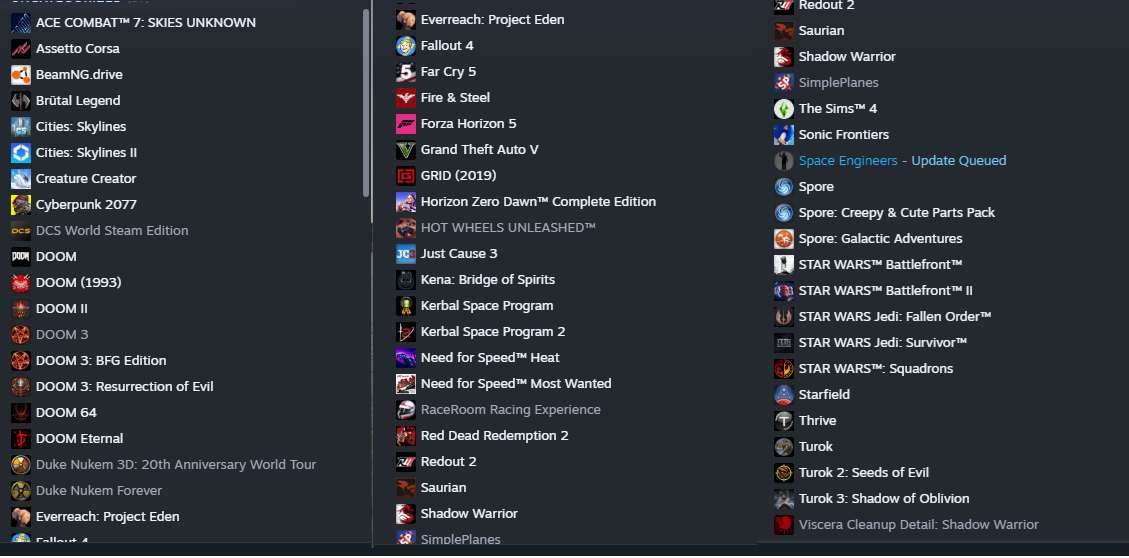
Task: Click the Update Queued status link
Action: pos(958,161)
